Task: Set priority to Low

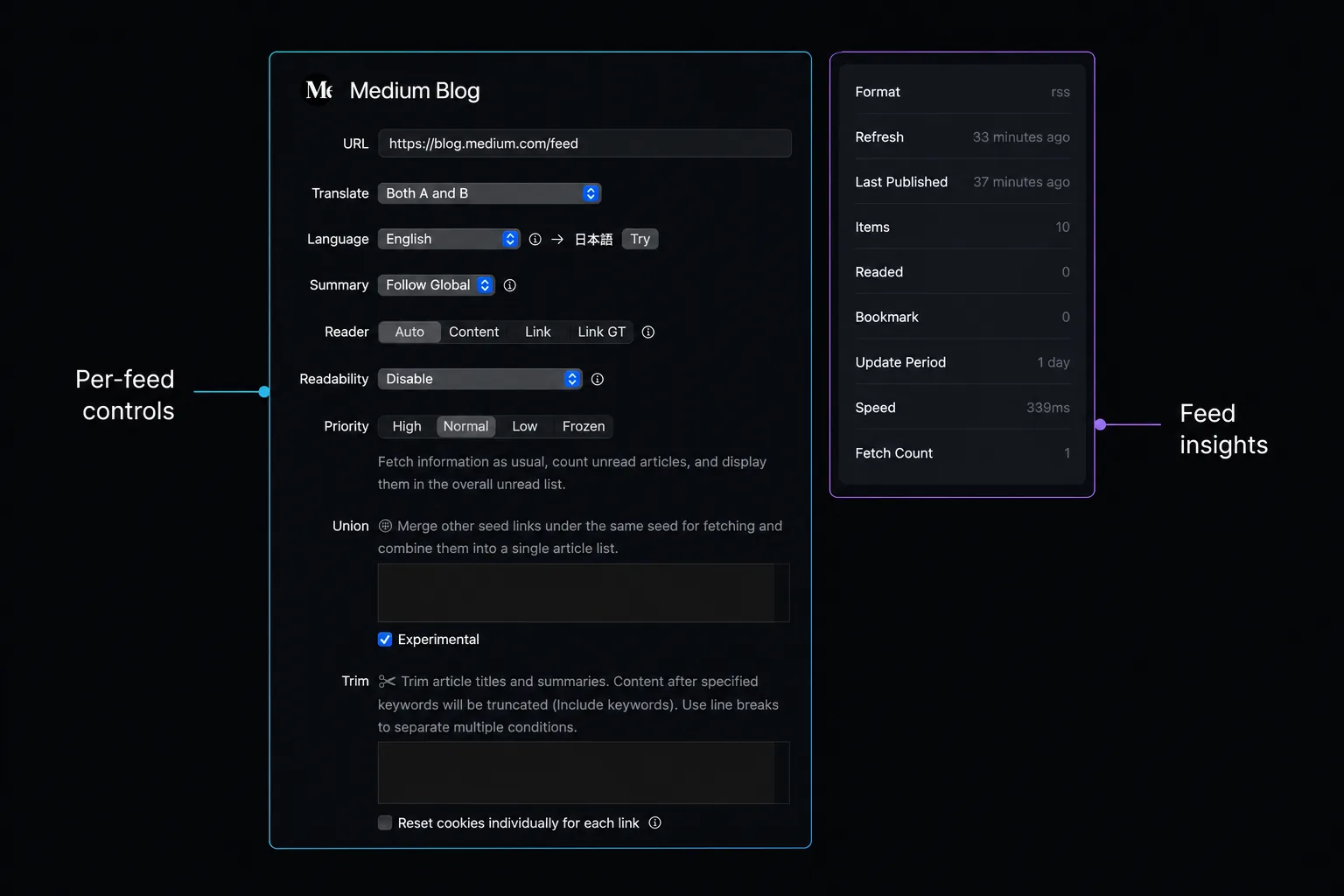Action: tap(525, 426)
